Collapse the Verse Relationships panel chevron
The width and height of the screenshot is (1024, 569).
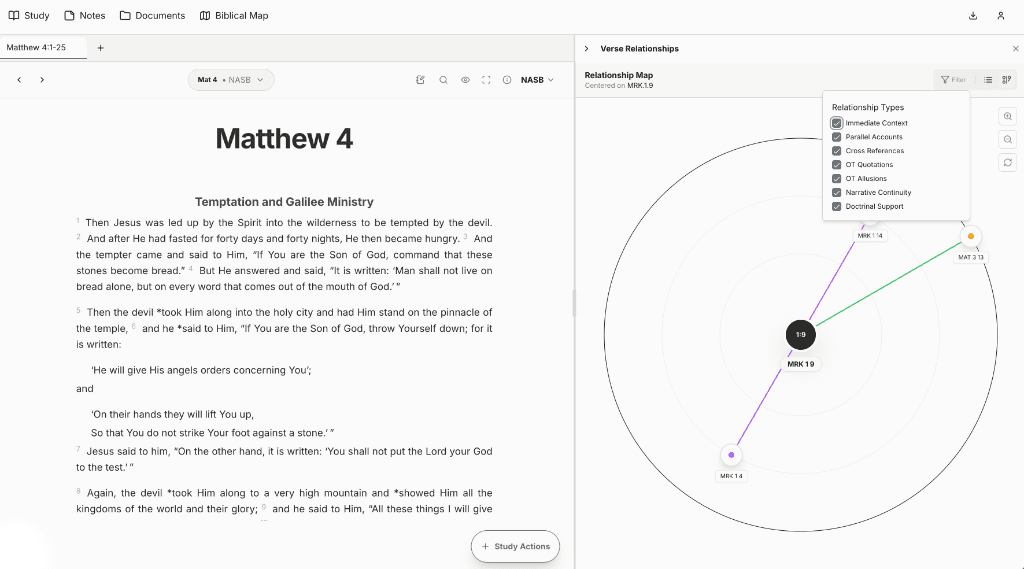586,48
